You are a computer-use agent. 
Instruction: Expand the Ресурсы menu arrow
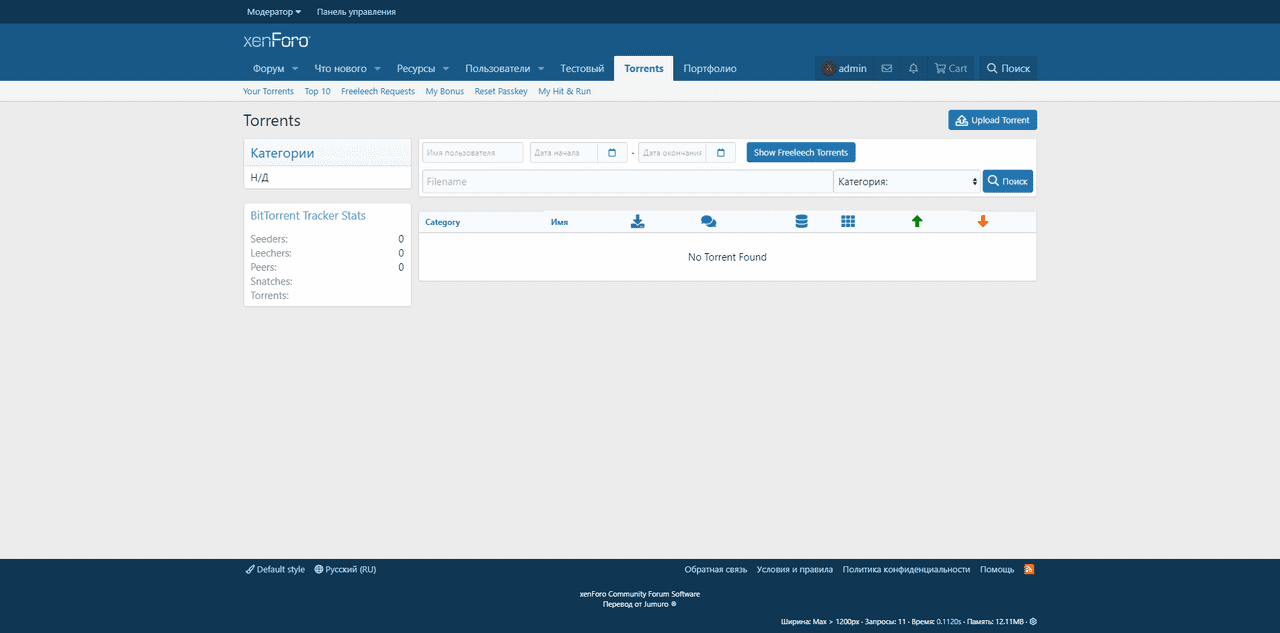pos(445,69)
